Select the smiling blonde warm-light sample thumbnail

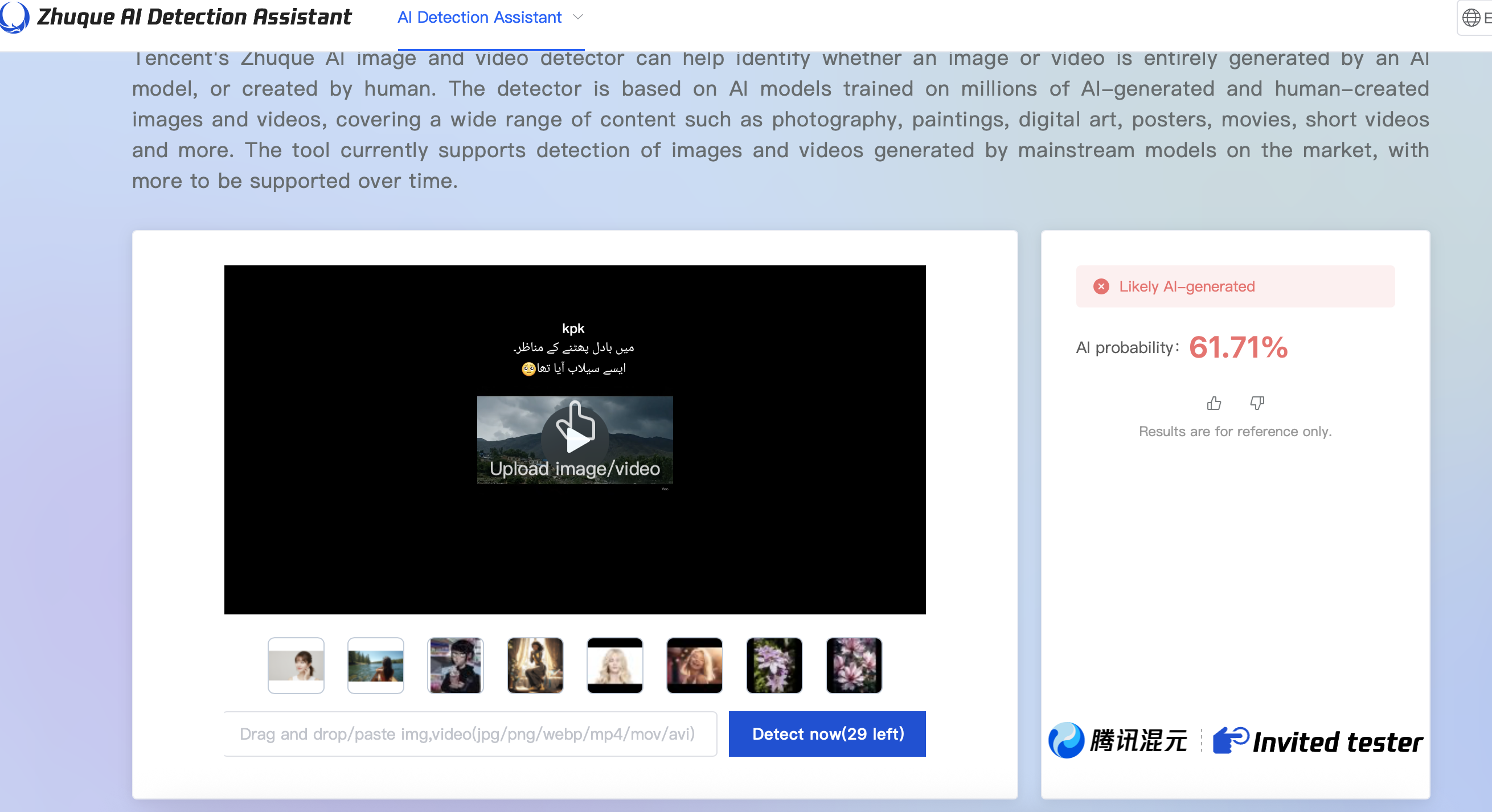coord(694,666)
